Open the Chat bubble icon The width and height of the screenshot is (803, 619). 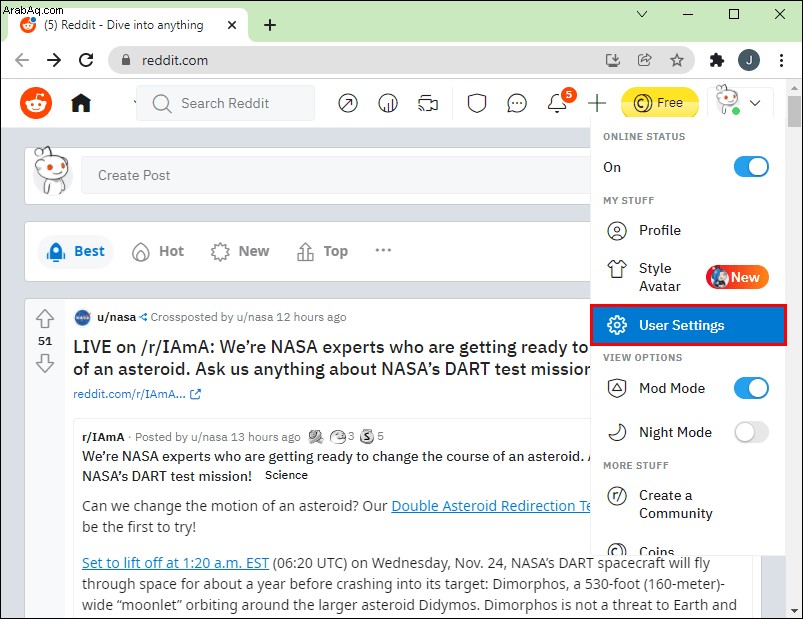(x=517, y=103)
